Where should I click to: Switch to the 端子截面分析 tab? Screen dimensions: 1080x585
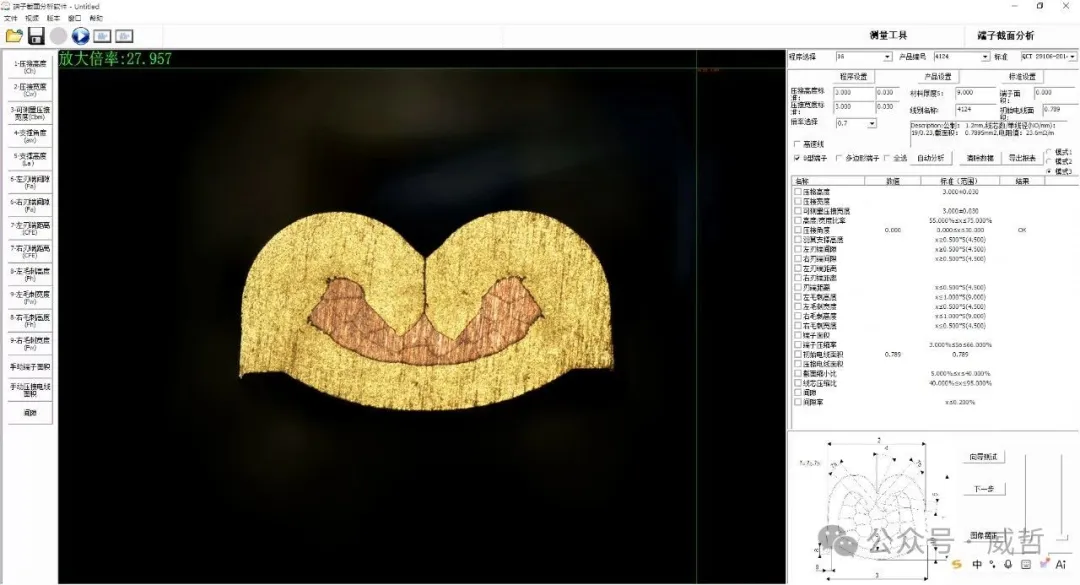1006,35
